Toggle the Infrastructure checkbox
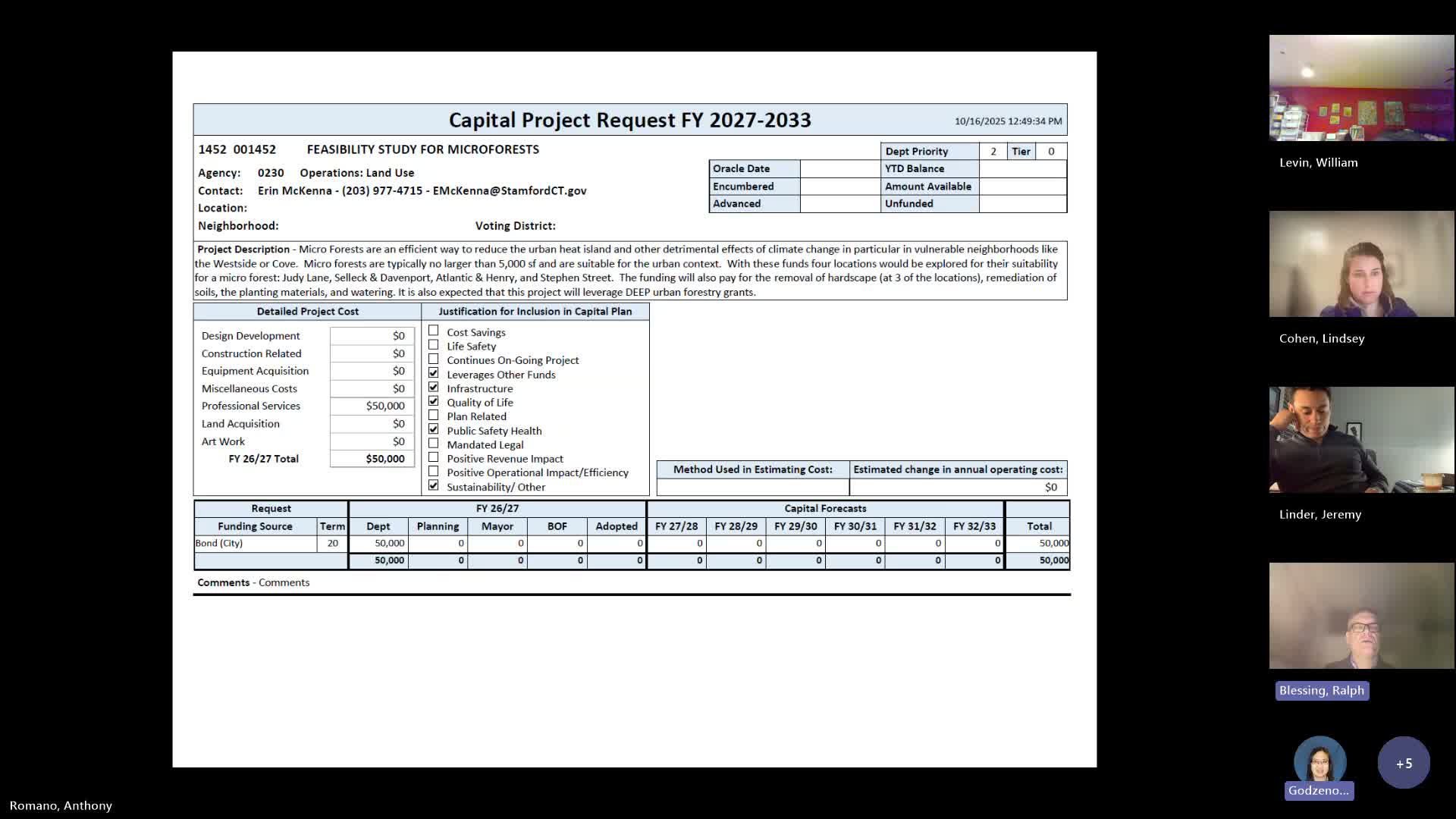This screenshot has width=1456, height=819. (x=434, y=388)
